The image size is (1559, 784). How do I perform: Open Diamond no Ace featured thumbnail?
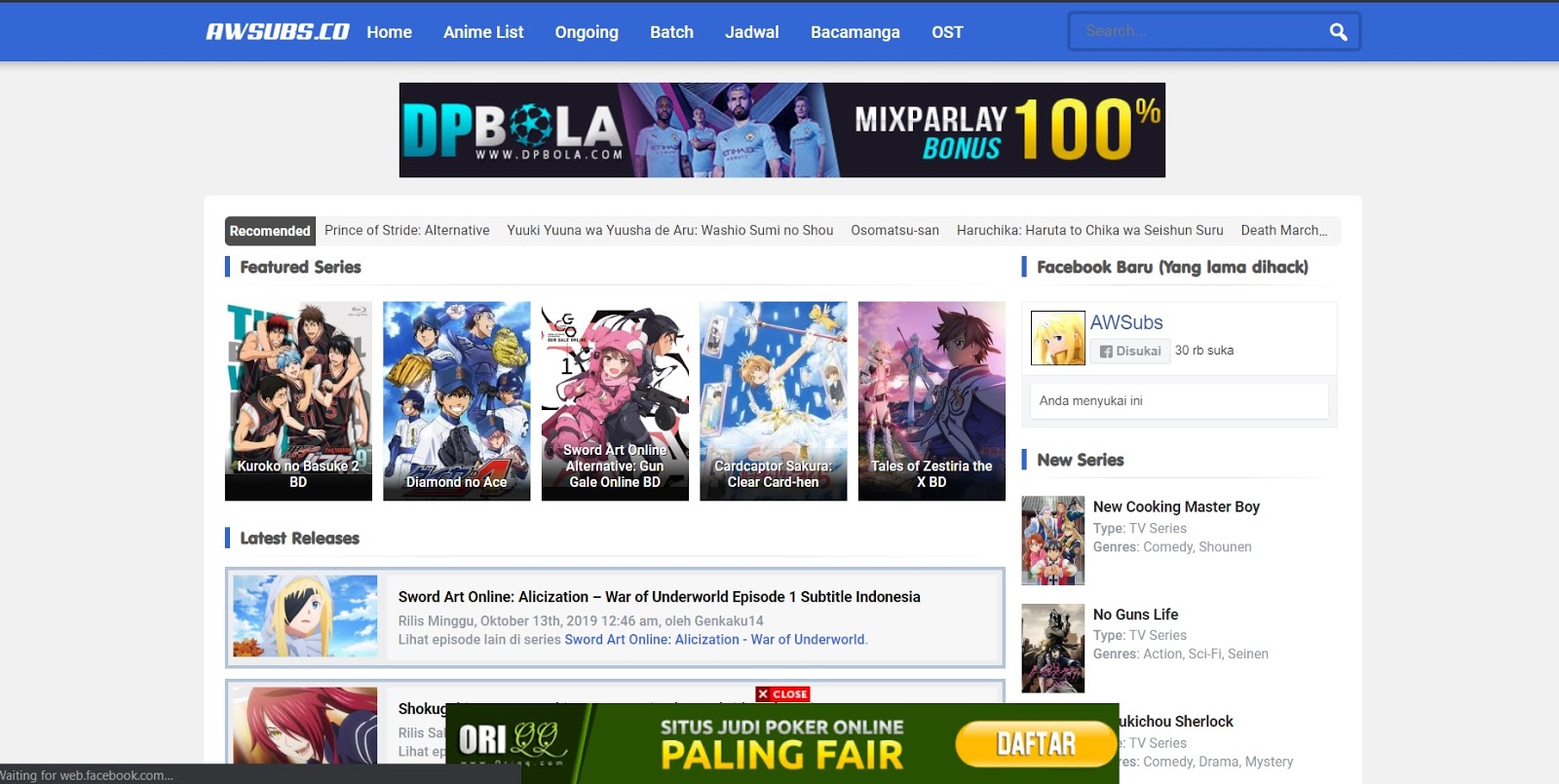pyautogui.click(x=456, y=401)
